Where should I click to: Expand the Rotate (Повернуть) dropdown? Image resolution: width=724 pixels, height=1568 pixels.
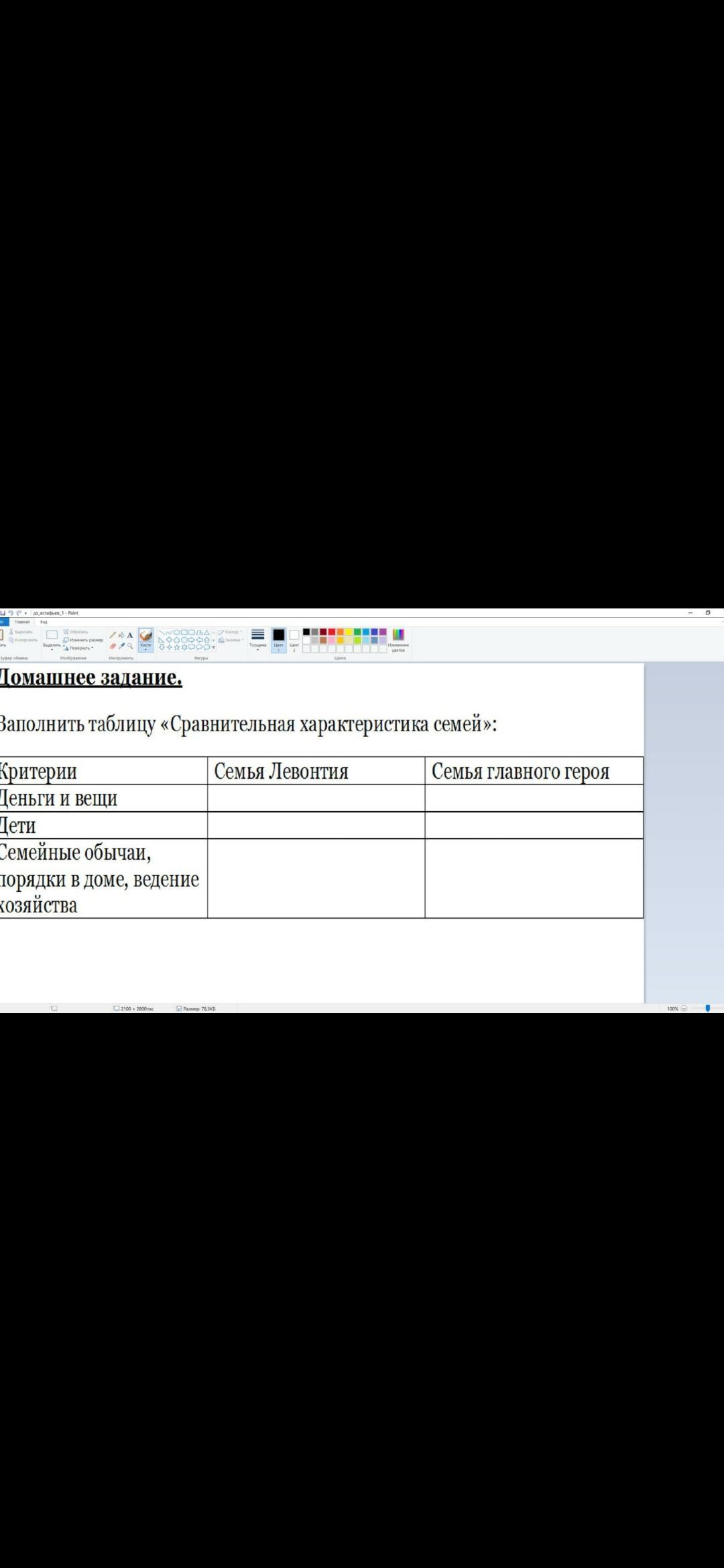[93, 648]
